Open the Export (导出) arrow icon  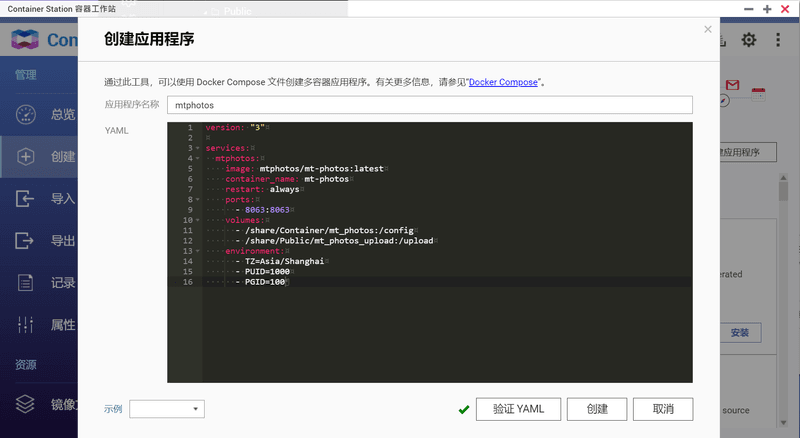coord(24,240)
